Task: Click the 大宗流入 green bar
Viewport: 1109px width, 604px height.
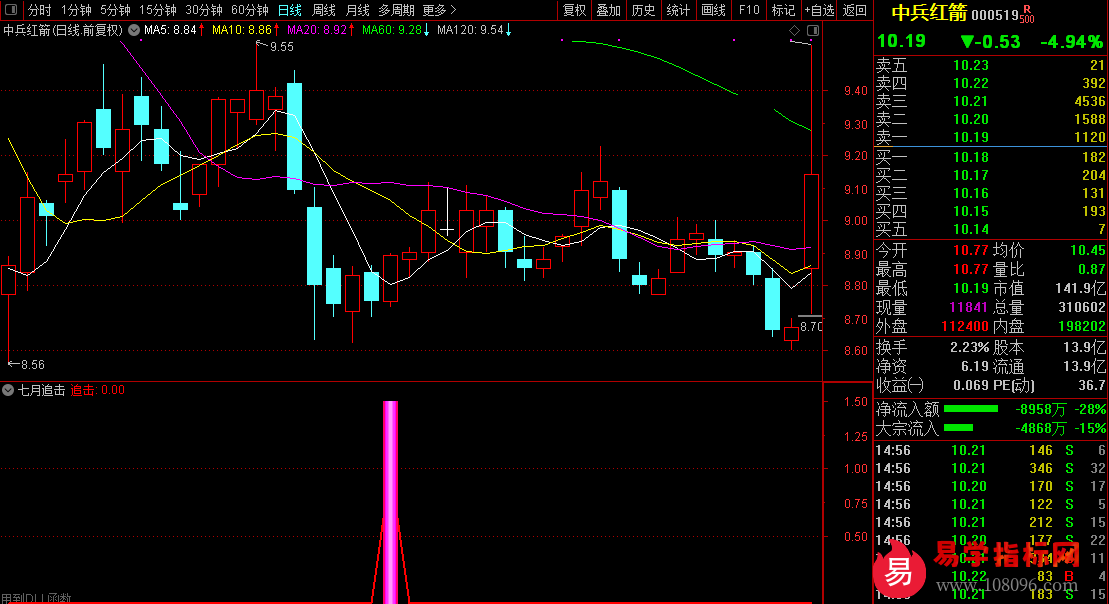Action: (958, 428)
